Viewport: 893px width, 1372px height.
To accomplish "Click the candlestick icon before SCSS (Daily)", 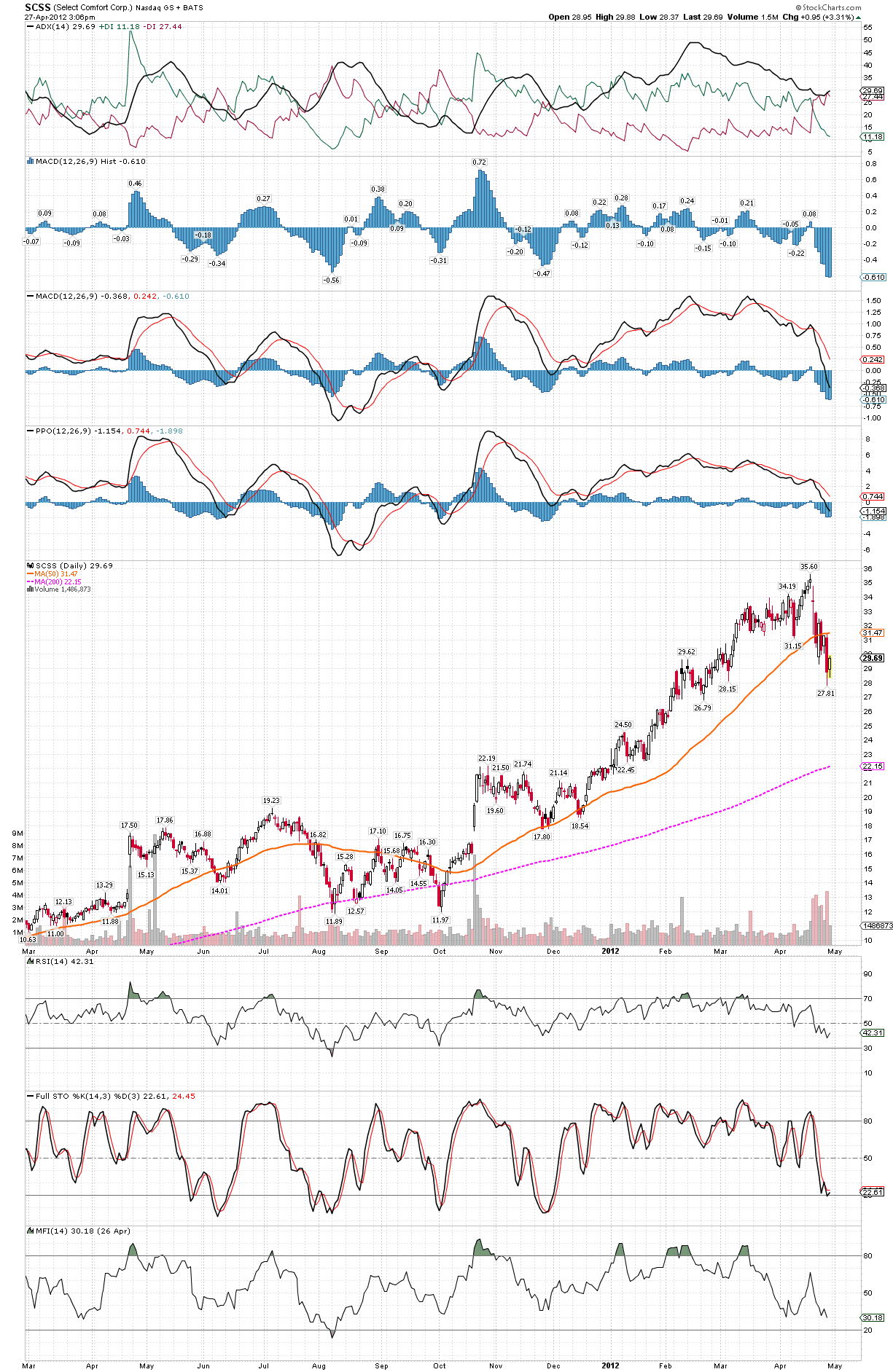I will point(31,566).
